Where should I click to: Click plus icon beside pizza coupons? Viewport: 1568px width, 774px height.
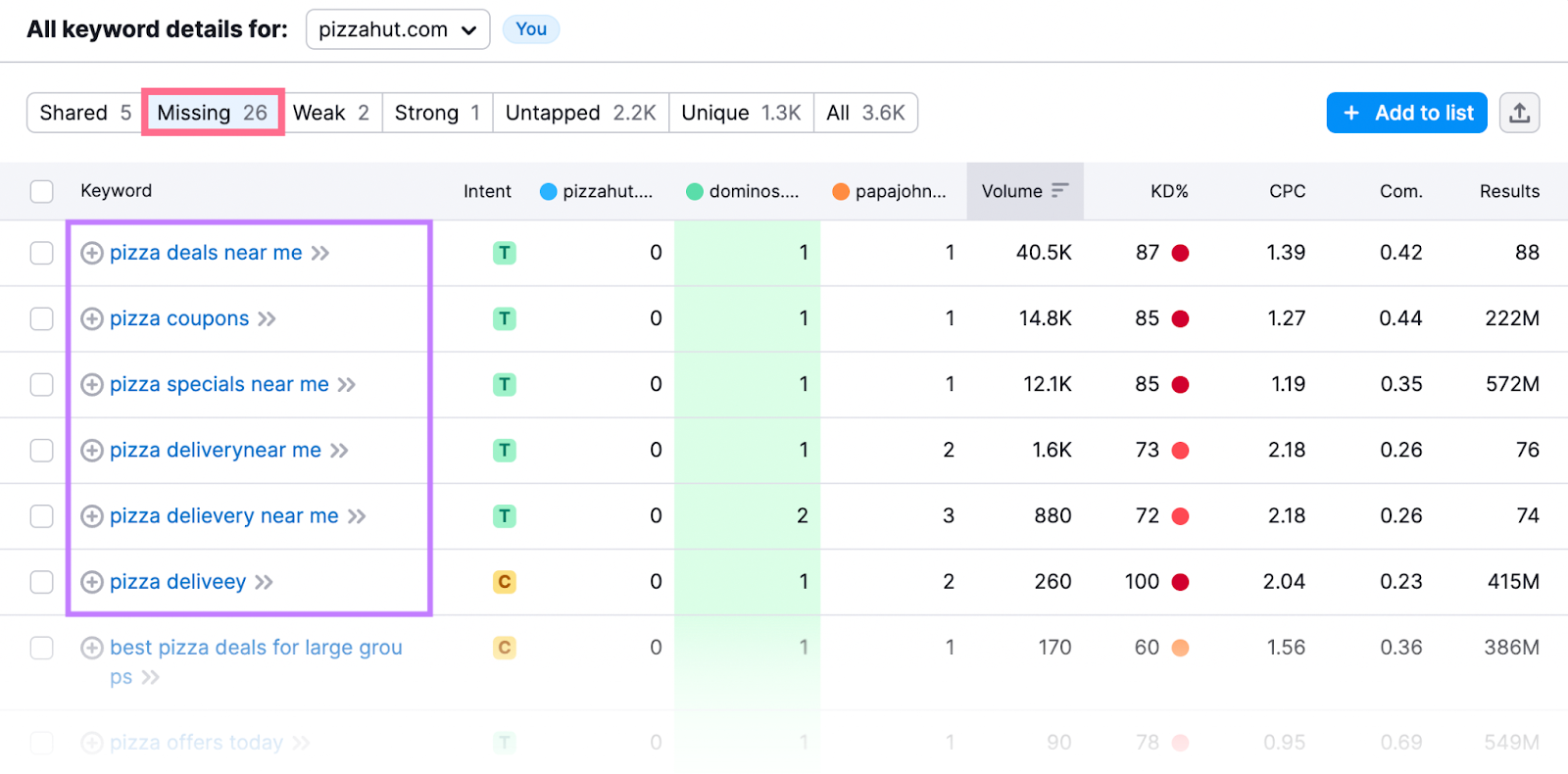click(92, 318)
